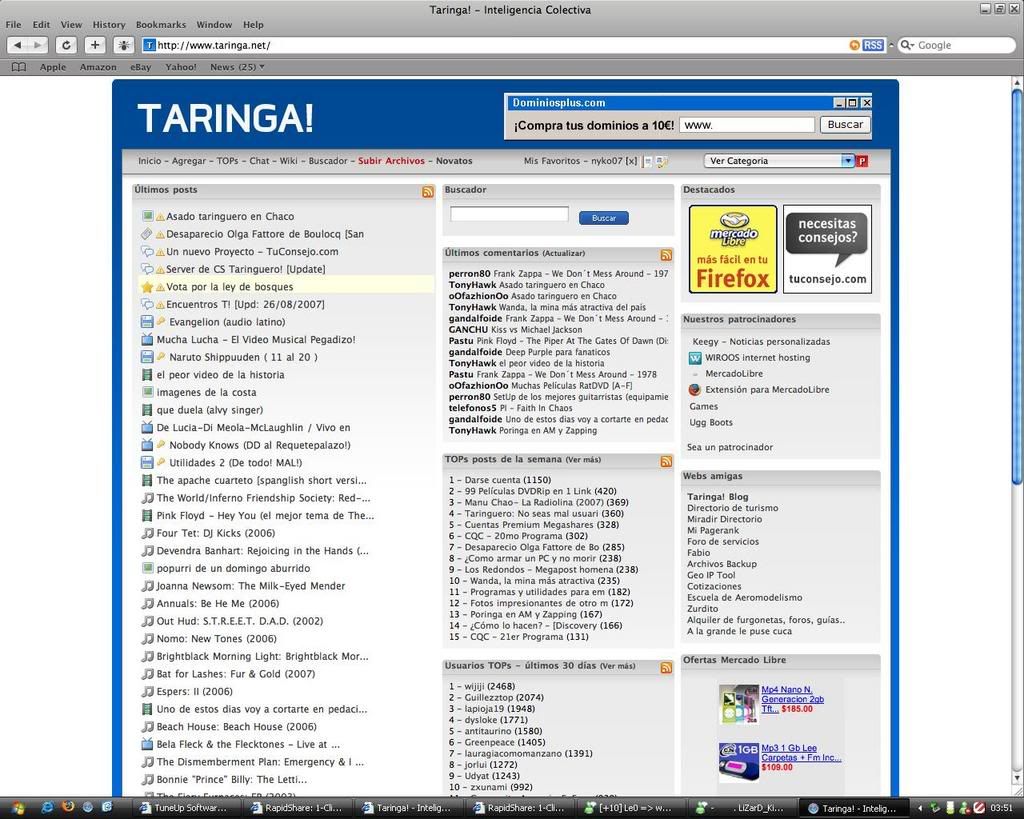The height and width of the screenshot is (819, 1024).
Task: Click the RSS badge in address bar
Action: coord(872,45)
